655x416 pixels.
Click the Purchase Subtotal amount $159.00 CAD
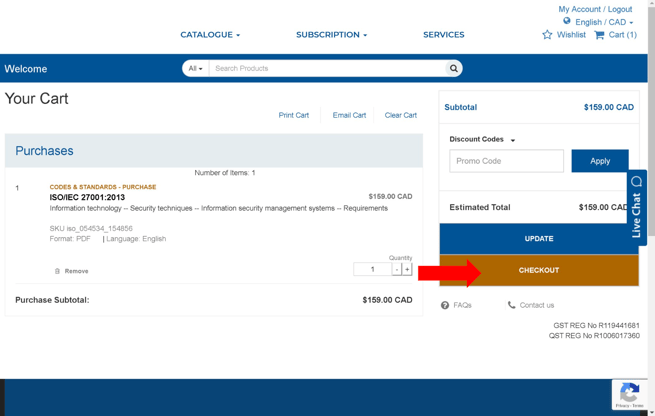387,300
